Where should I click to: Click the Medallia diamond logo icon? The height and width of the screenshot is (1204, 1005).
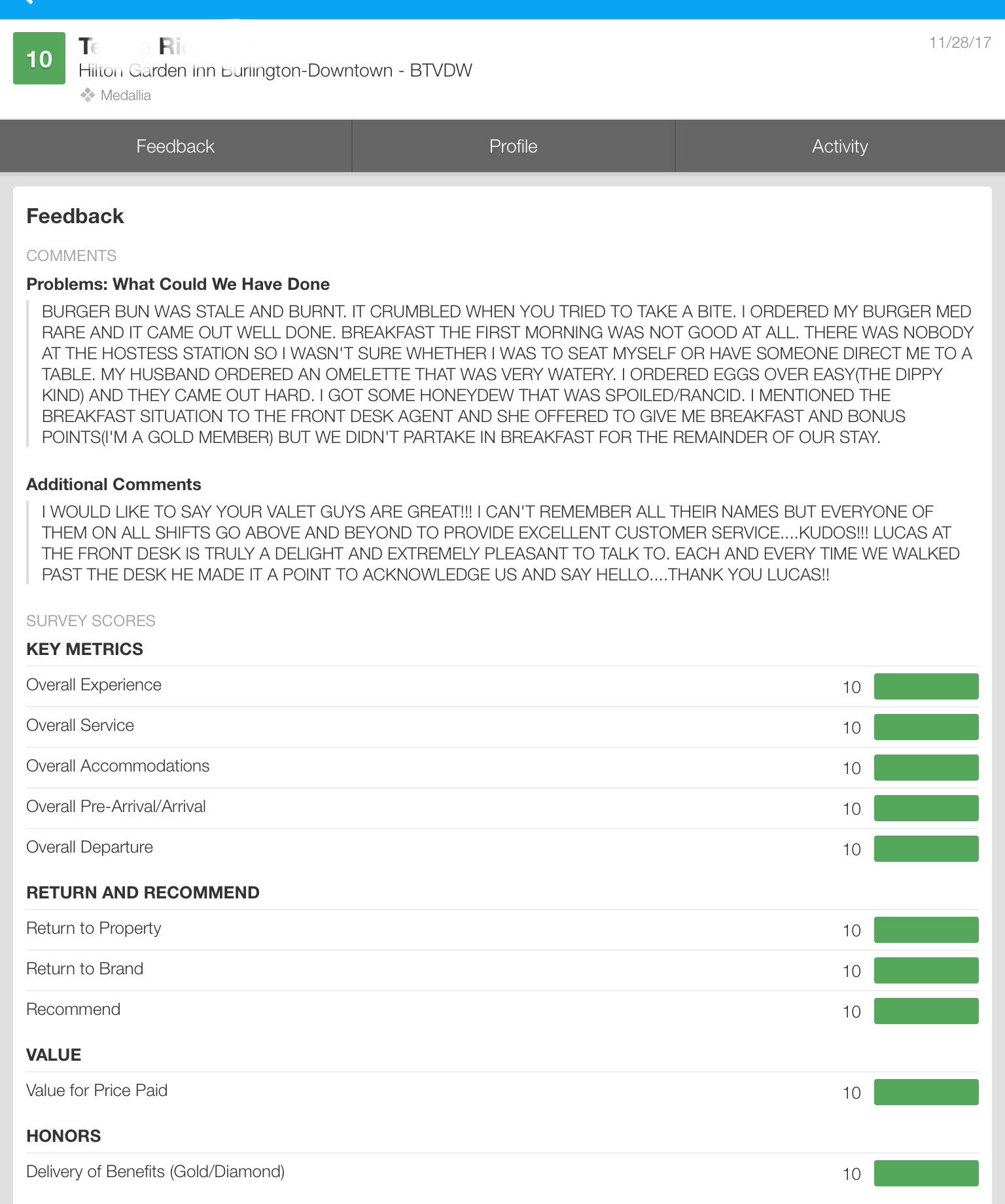[x=88, y=96]
